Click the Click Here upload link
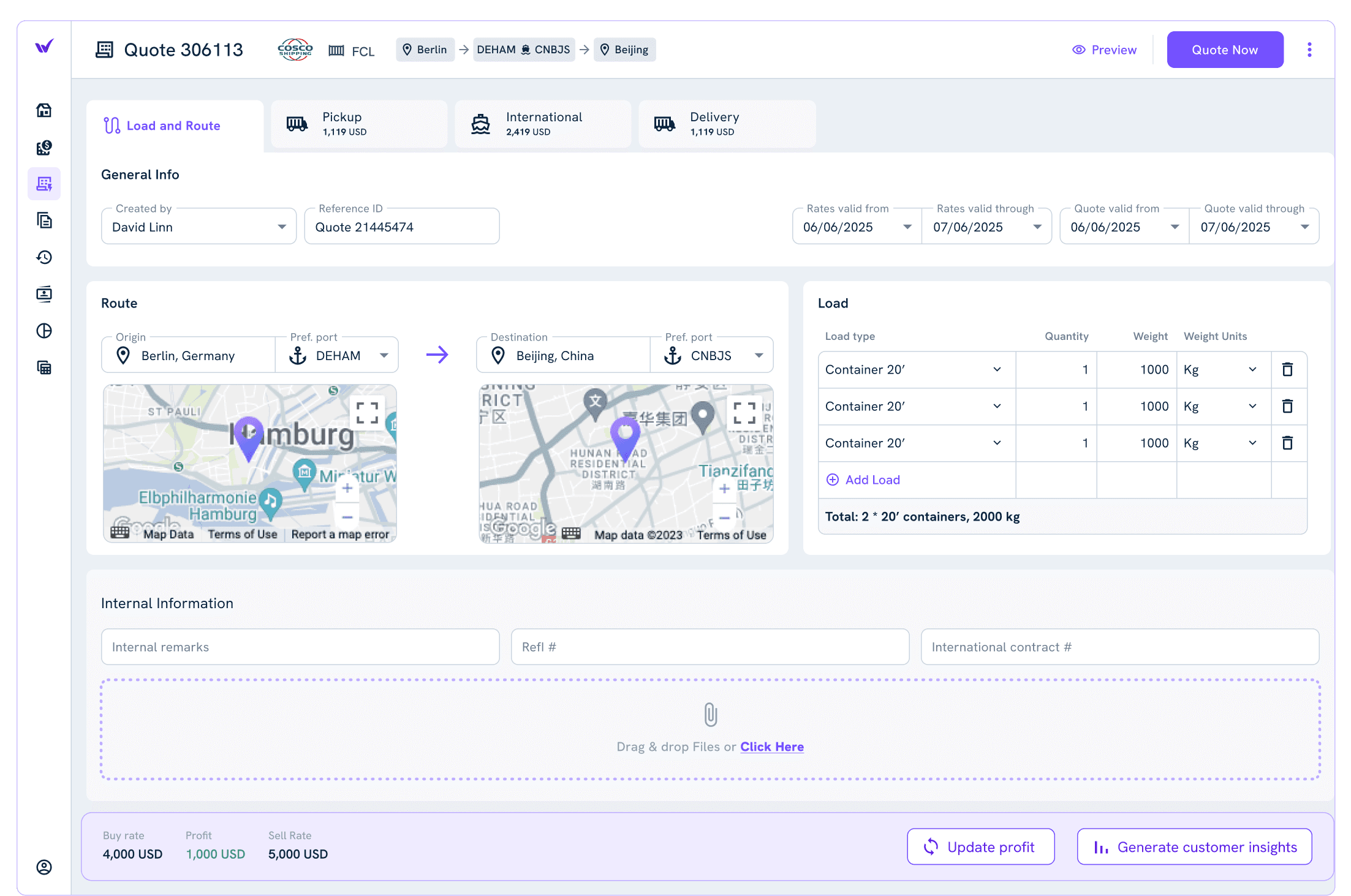 (x=771, y=747)
